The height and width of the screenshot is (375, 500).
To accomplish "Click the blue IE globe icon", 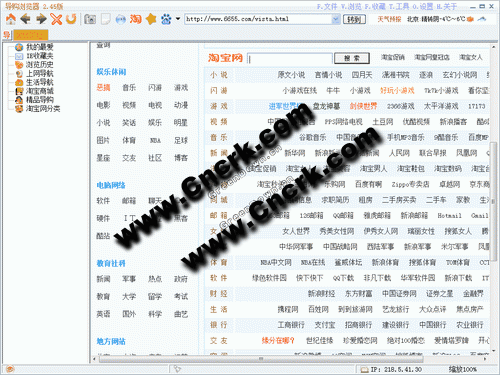I will pos(121,19).
